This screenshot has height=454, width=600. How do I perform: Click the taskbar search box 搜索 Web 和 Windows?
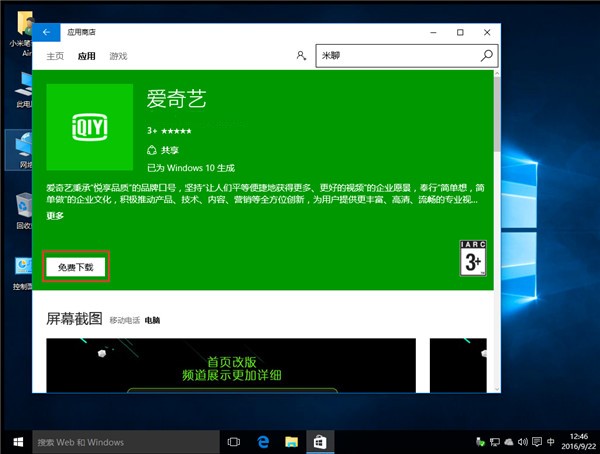tap(126, 442)
